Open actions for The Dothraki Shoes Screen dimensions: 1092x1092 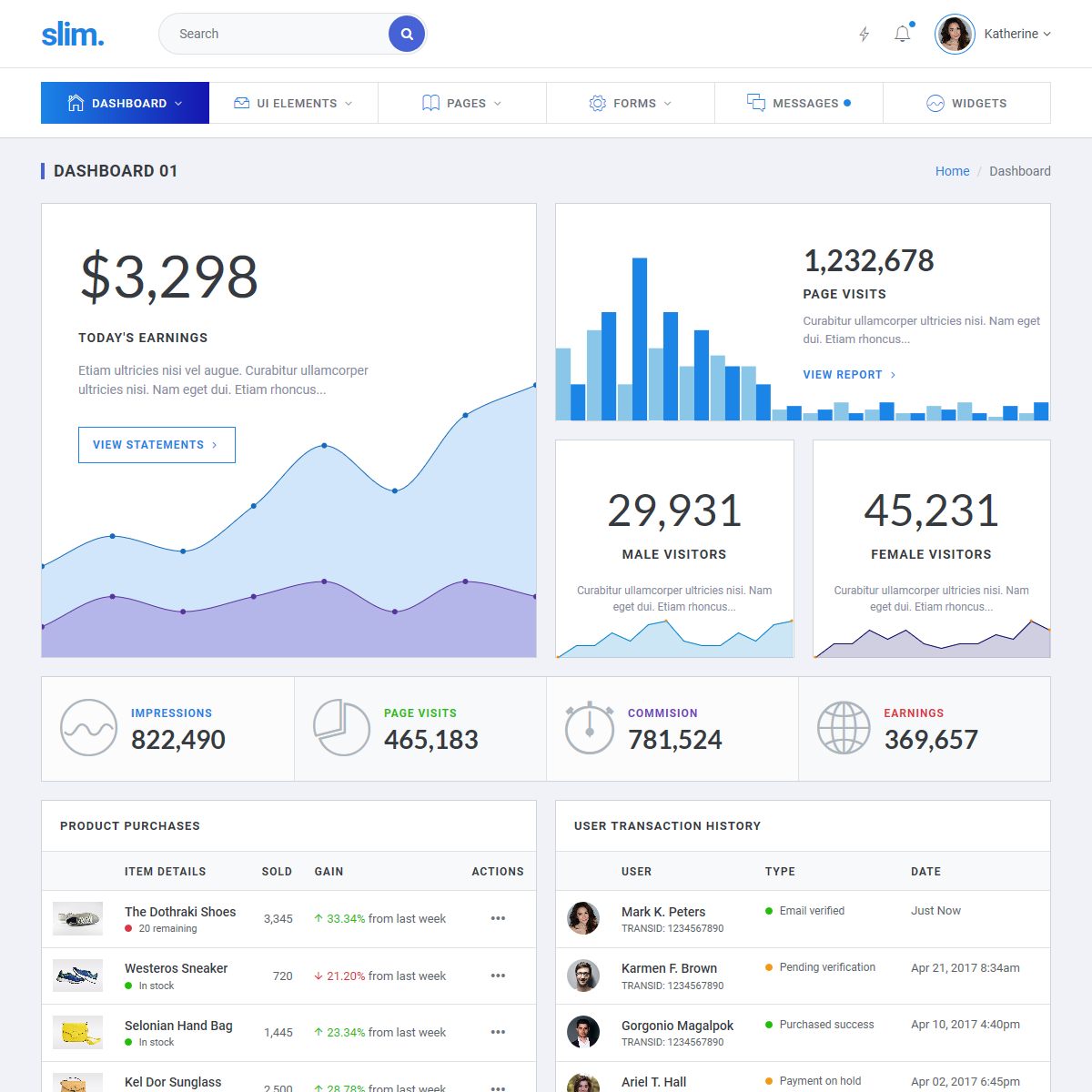coord(498,918)
